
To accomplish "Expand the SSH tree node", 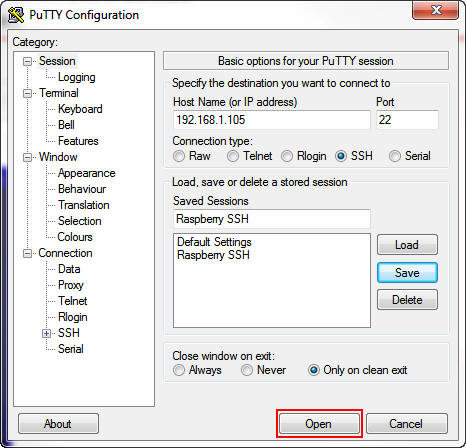I will pyautogui.click(x=46, y=333).
